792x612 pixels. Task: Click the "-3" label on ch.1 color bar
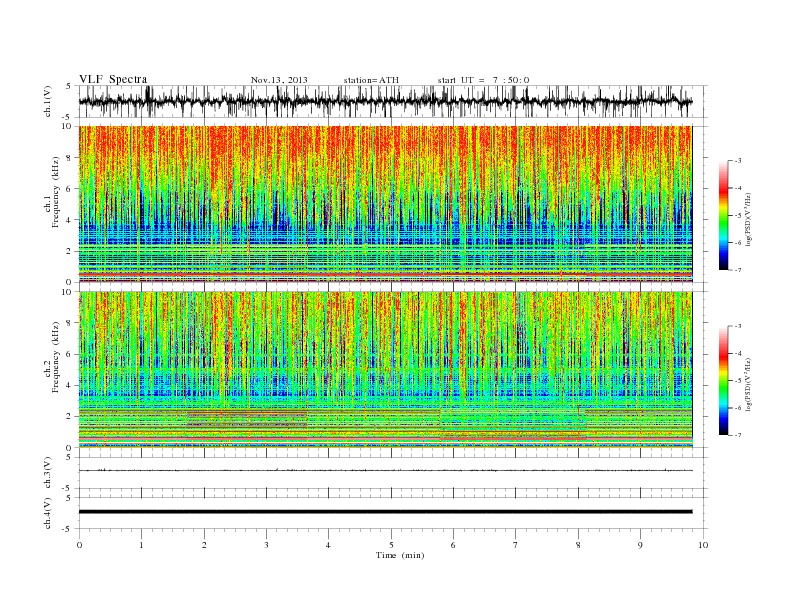738,161
